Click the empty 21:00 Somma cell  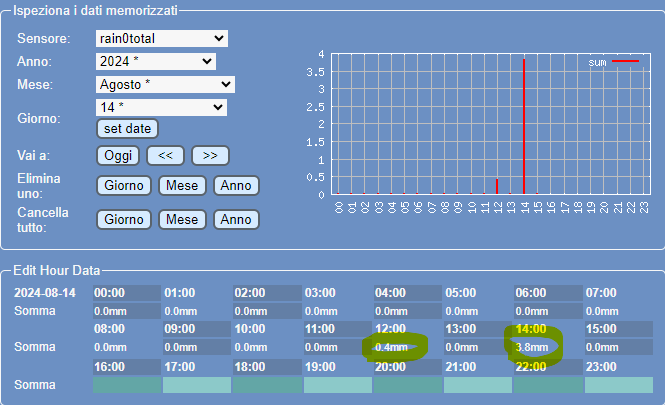(478, 385)
